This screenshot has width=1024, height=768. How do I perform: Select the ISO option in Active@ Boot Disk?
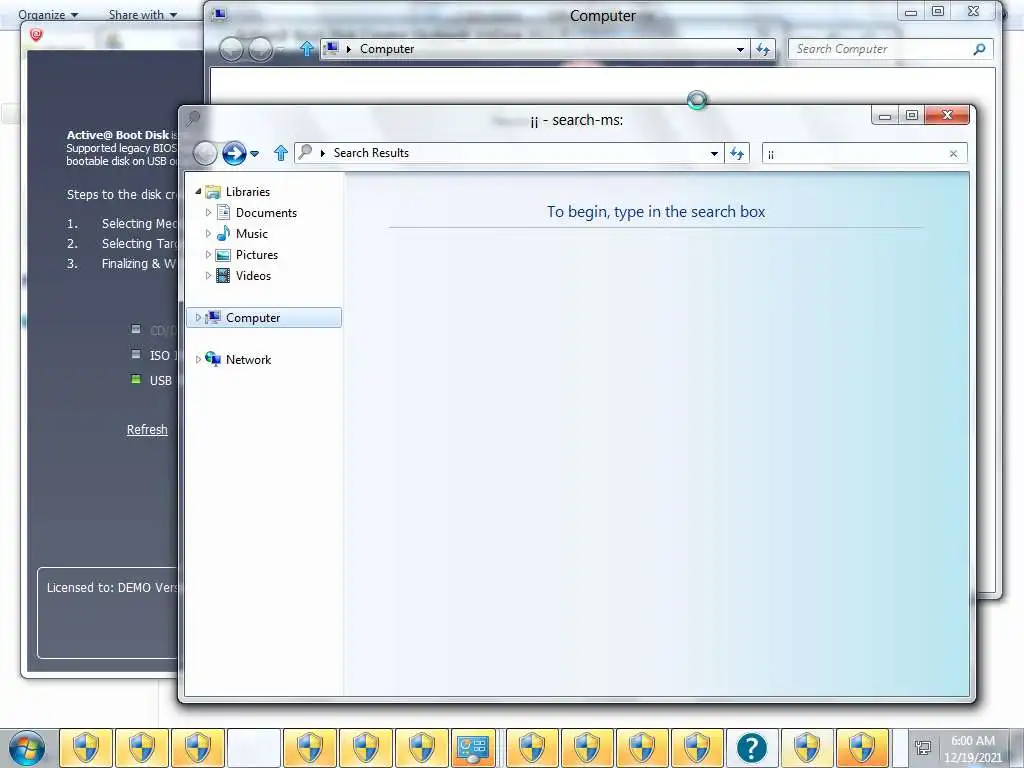click(x=136, y=355)
